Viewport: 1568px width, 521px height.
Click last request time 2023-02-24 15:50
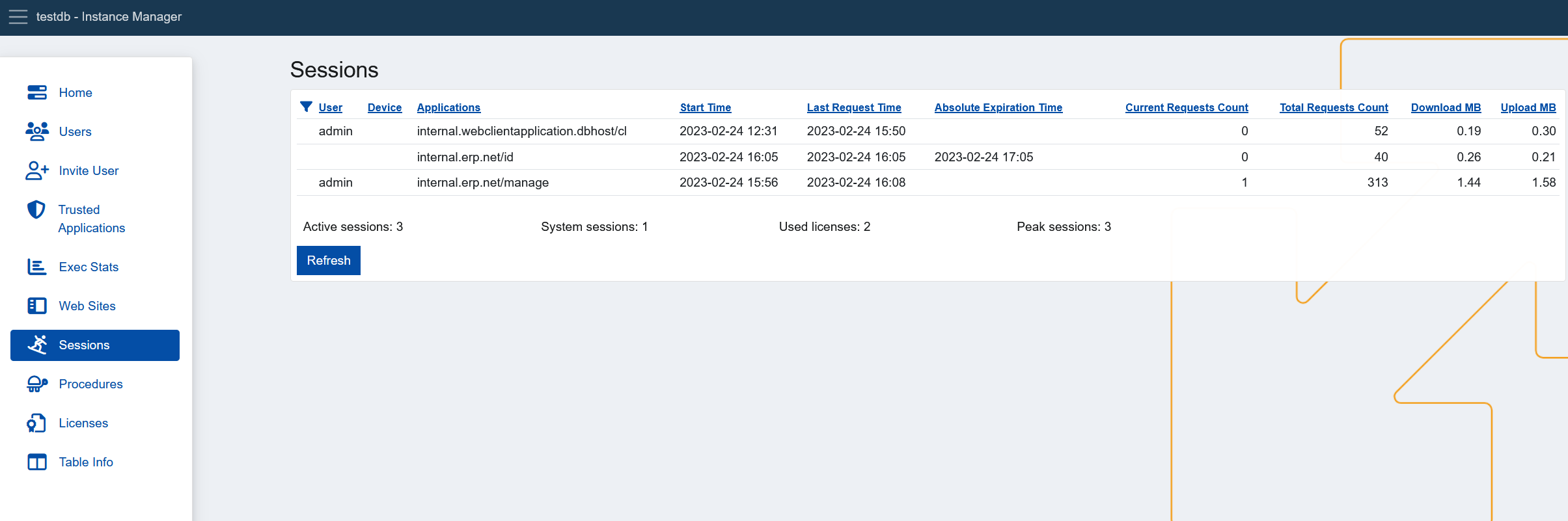pos(857,131)
